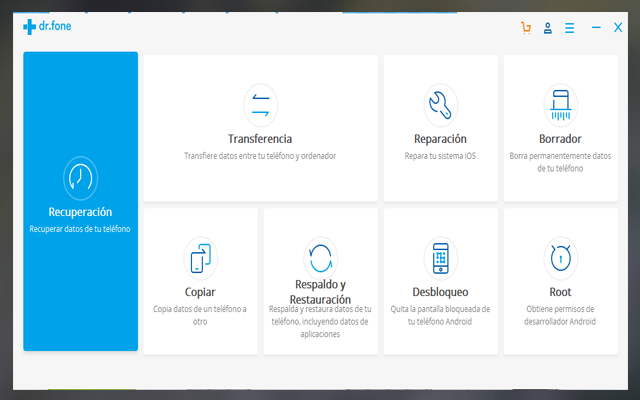640x400 pixels.
Task: Select the Desbloqueo title text
Action: pos(440,292)
